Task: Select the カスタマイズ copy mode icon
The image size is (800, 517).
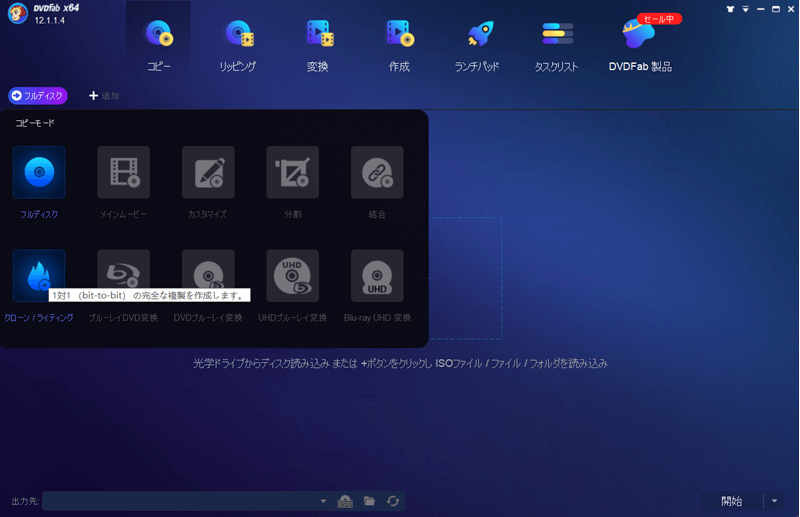Action: pyautogui.click(x=208, y=172)
